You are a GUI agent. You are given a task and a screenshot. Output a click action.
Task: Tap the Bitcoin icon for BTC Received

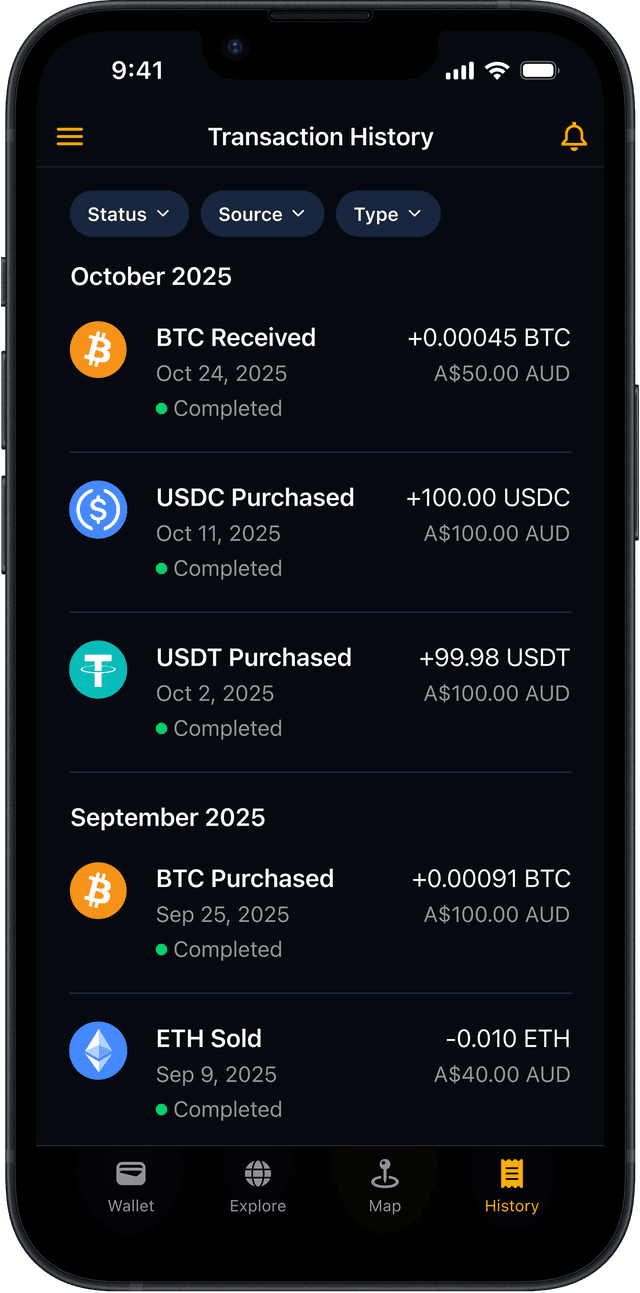pos(98,350)
